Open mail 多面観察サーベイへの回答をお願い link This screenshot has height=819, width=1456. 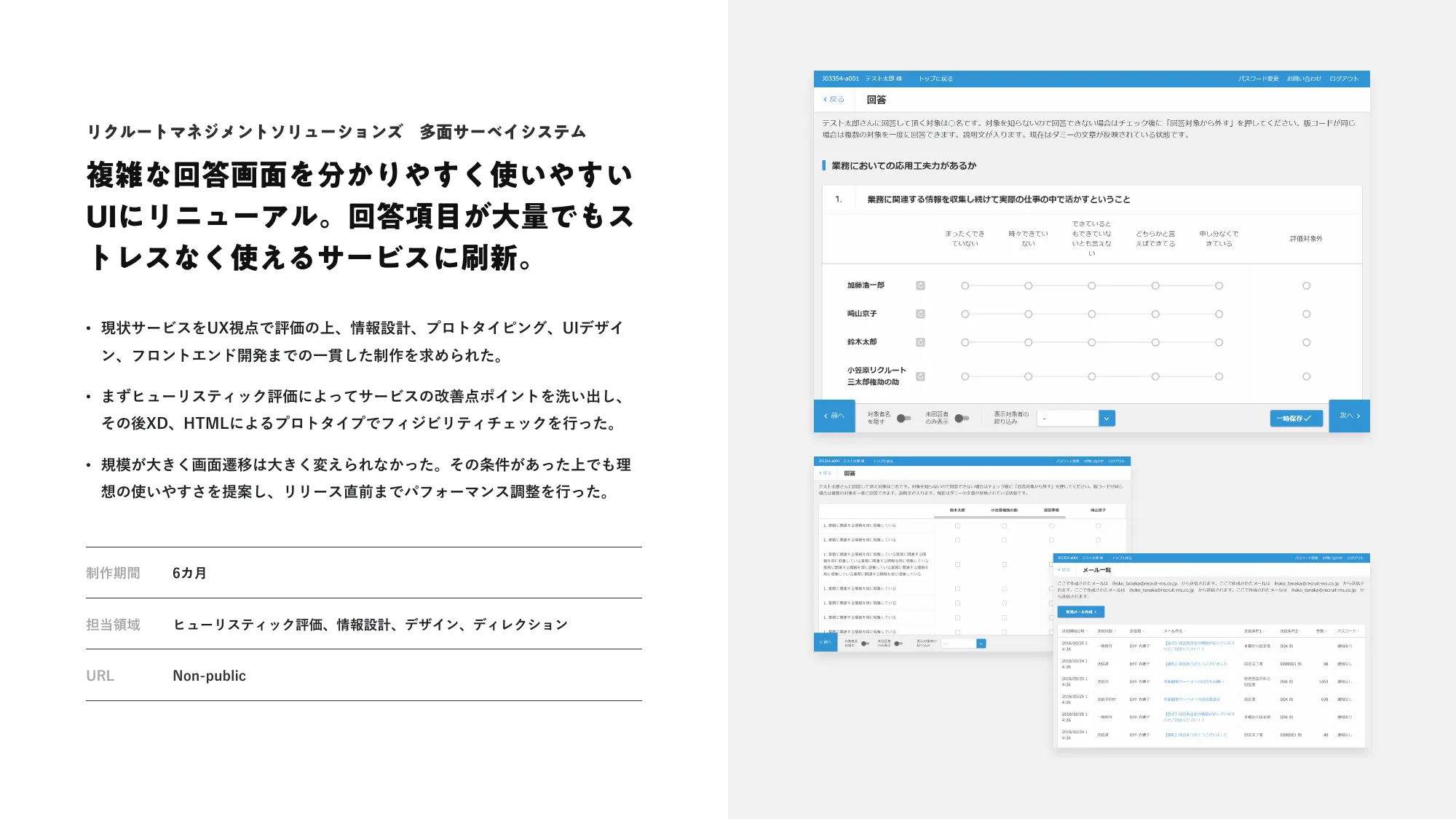point(1193,682)
